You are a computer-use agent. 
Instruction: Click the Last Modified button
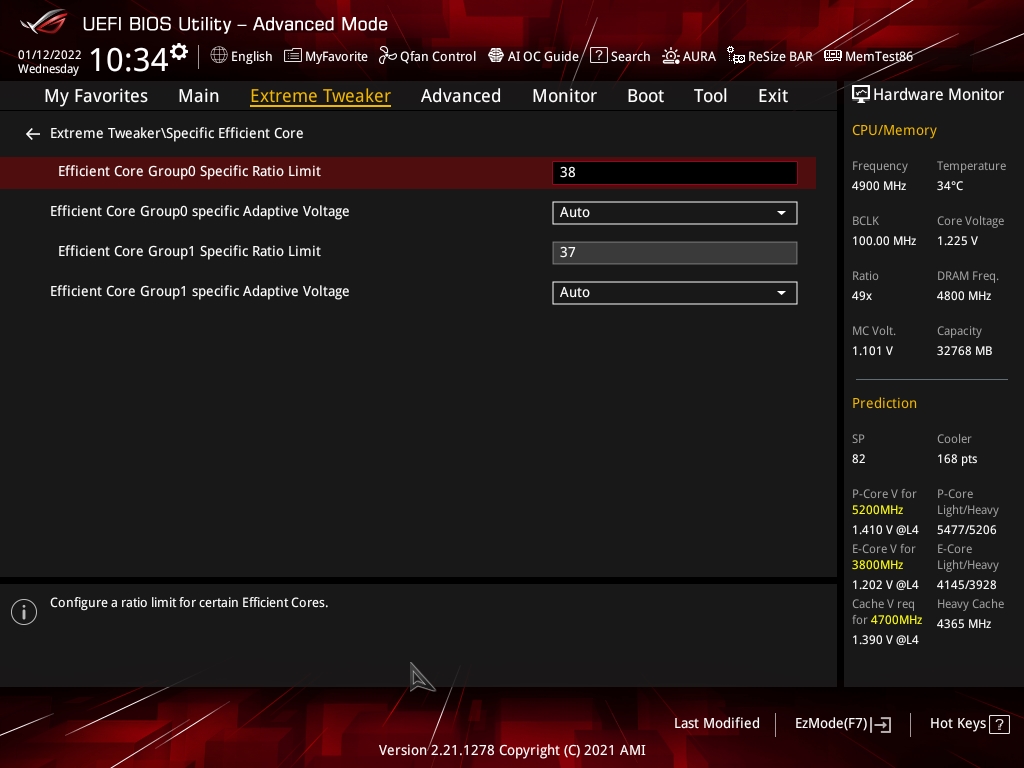click(716, 723)
